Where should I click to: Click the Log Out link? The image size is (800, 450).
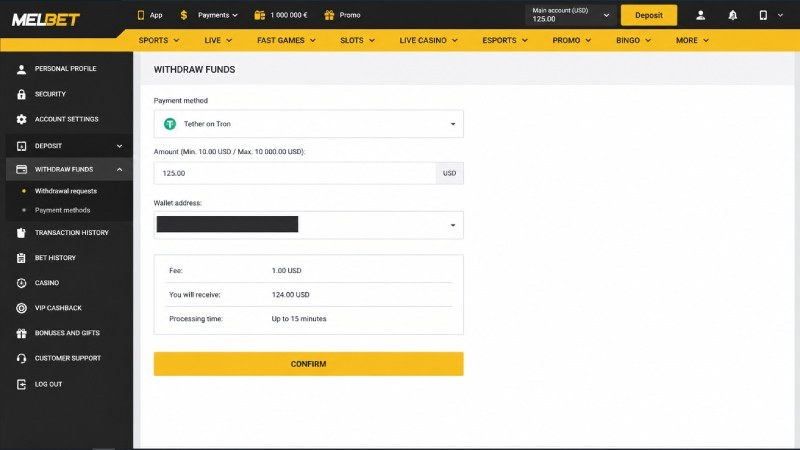point(48,384)
